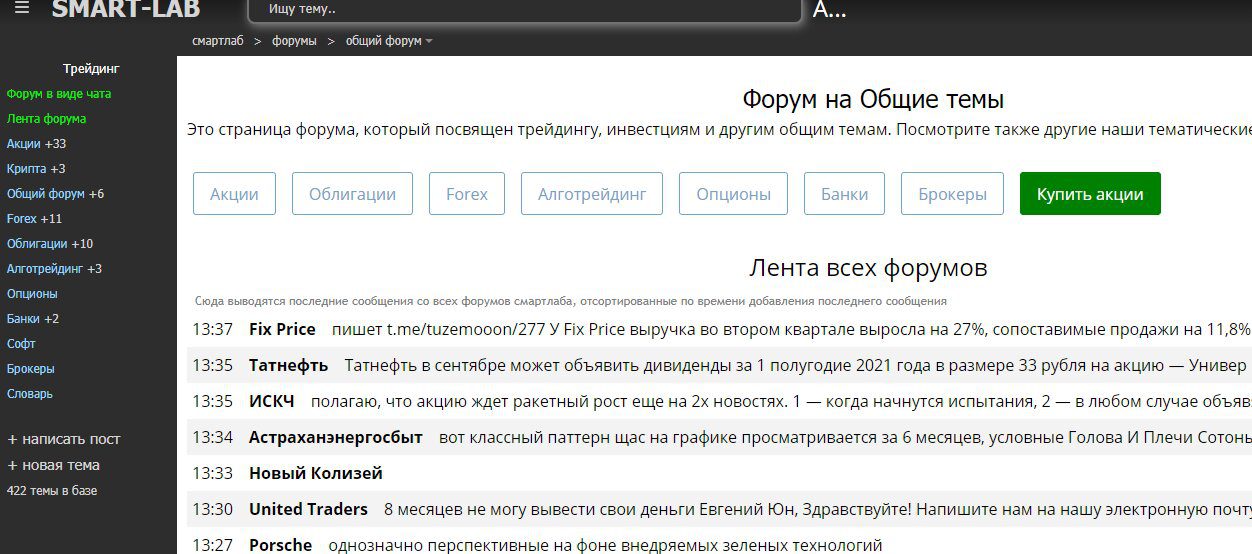The width and height of the screenshot is (1252, 554).
Task: Open the 'ИСКЧ' forum topic
Action: pyautogui.click(x=272, y=401)
